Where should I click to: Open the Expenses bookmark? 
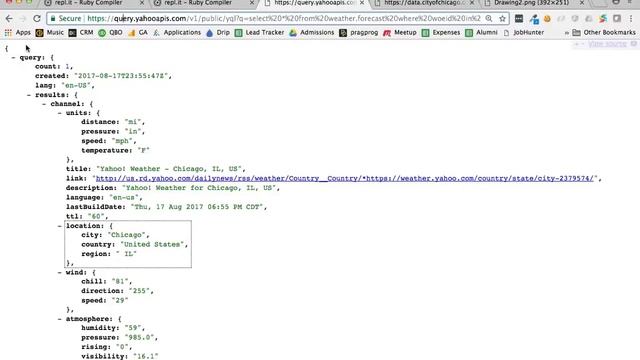coord(440,33)
